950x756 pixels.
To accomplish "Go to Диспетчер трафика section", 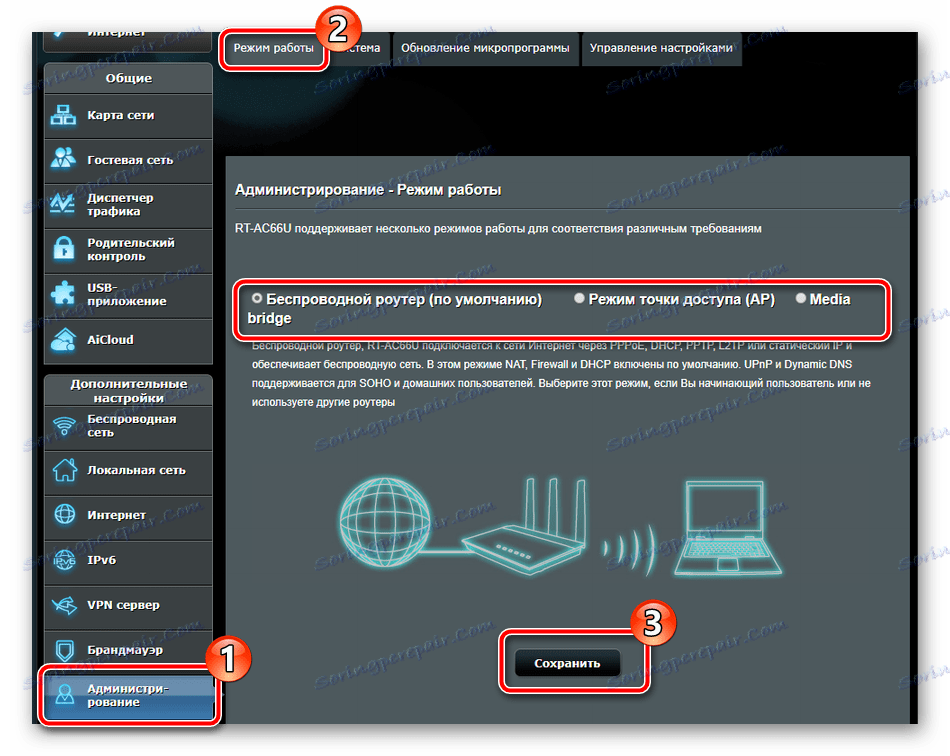I will pyautogui.click(x=128, y=205).
